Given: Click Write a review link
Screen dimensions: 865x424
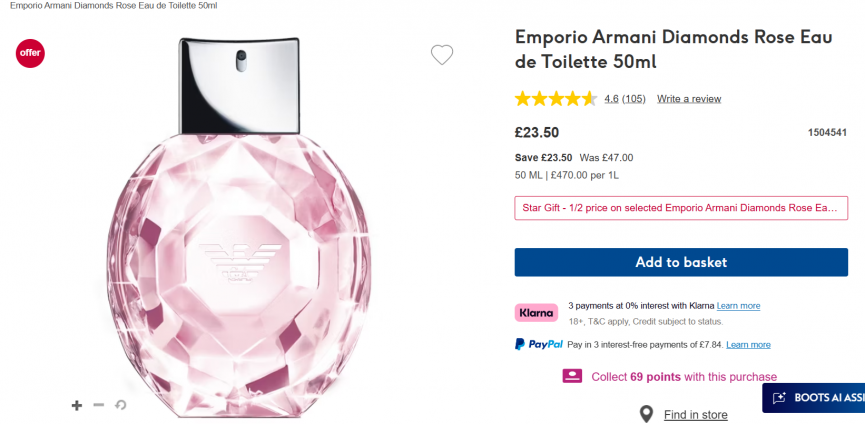Looking at the screenshot, I should click(689, 99).
